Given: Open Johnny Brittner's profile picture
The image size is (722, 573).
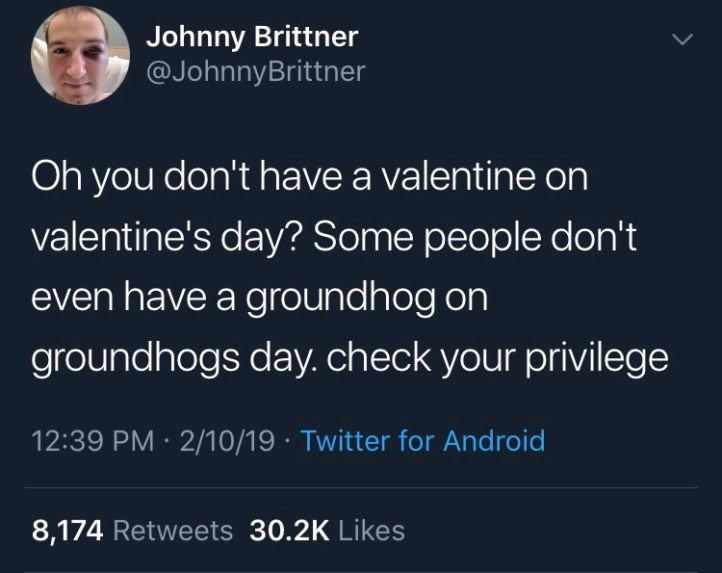Looking at the screenshot, I should pos(80,55).
